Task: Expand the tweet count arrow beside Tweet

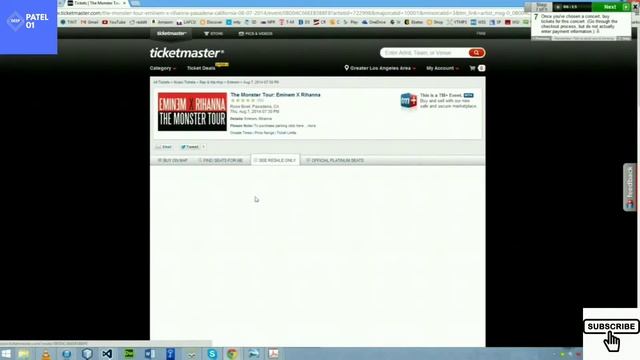Action: point(203,147)
